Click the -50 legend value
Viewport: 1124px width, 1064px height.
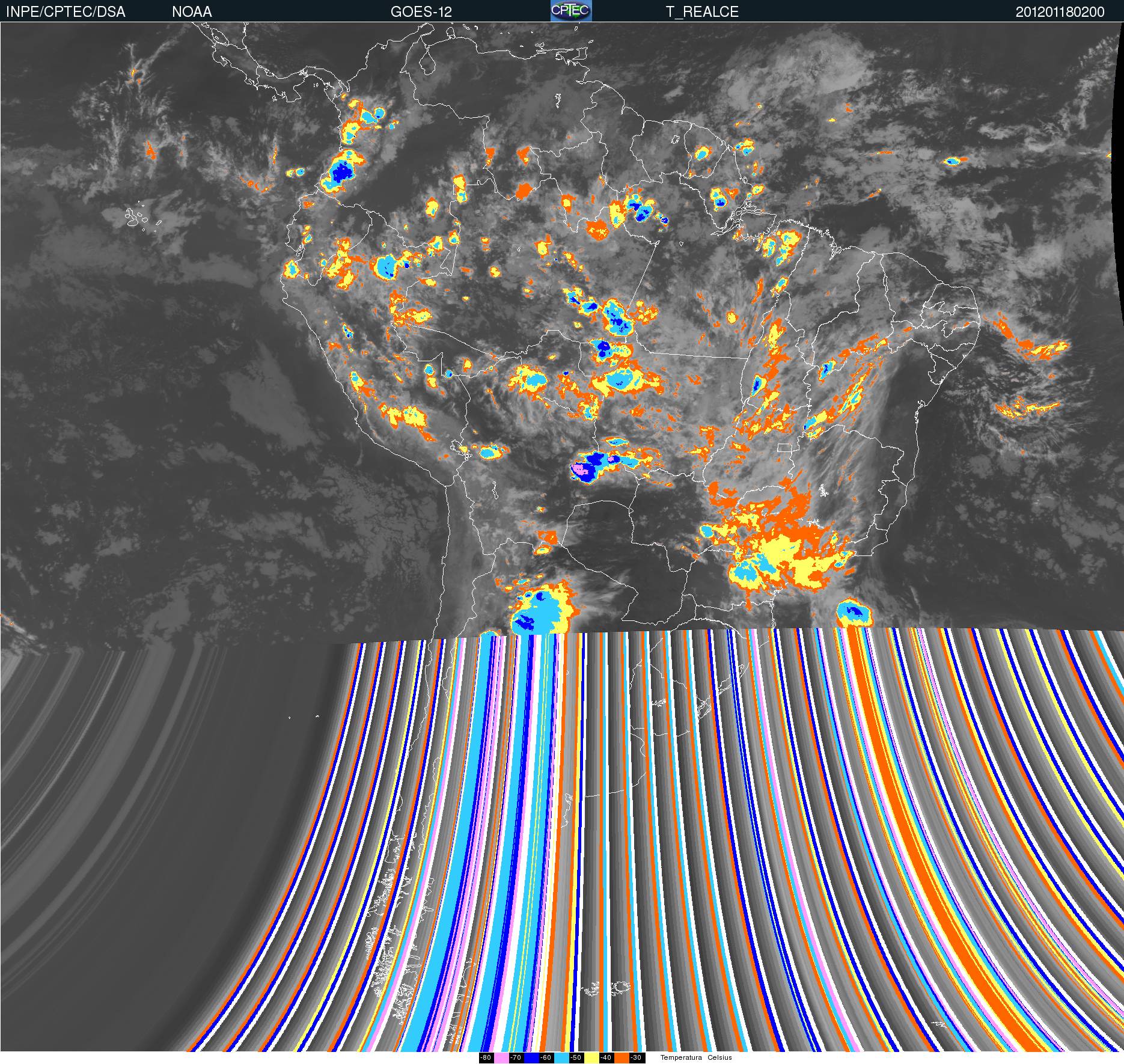point(576,1058)
